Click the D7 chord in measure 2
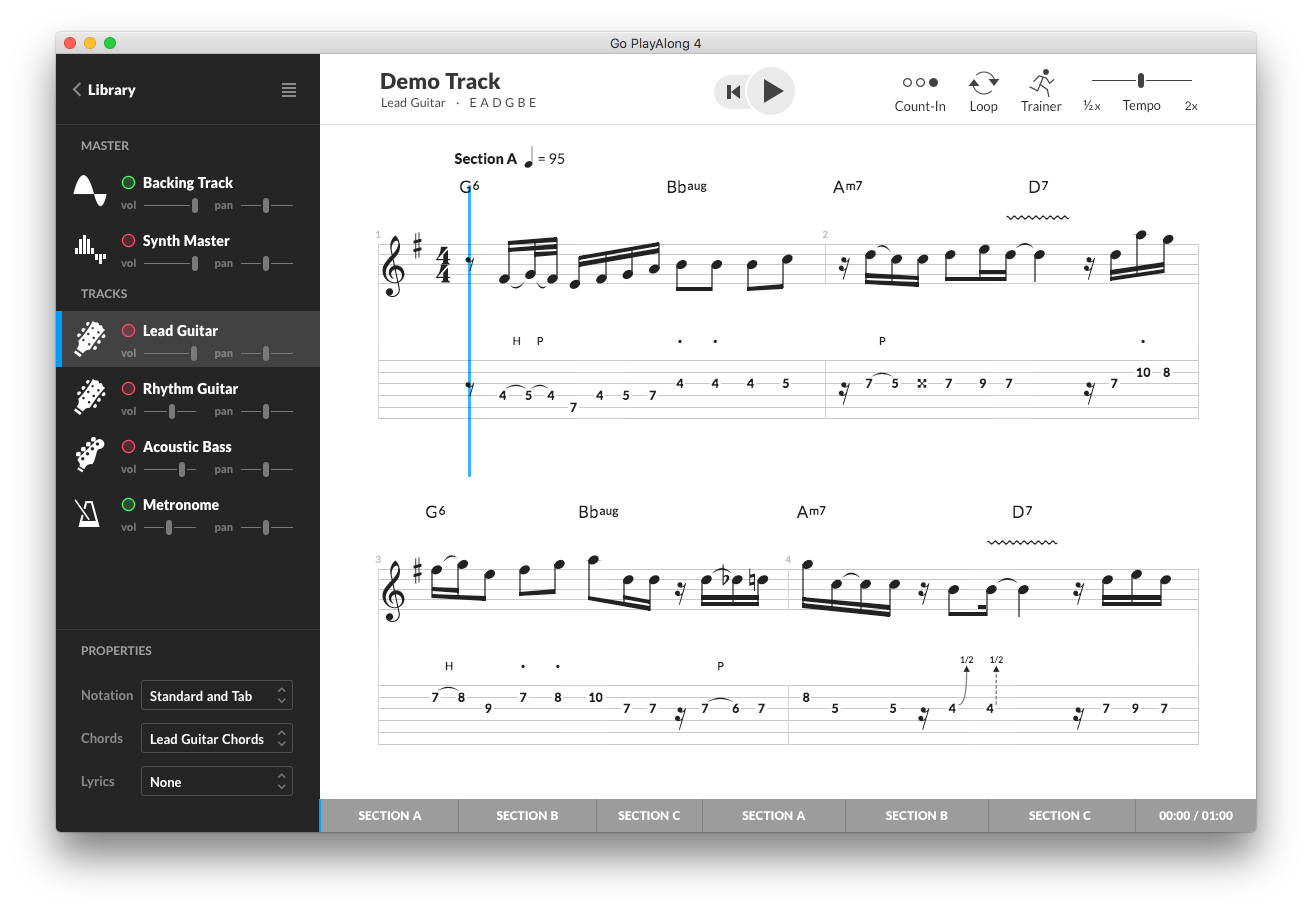 (1038, 187)
